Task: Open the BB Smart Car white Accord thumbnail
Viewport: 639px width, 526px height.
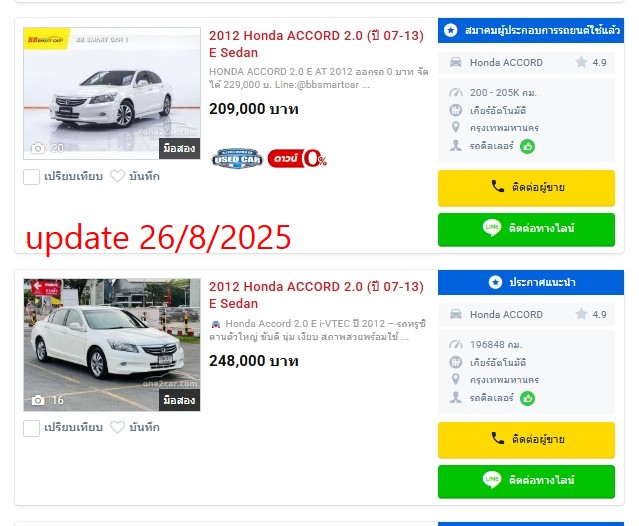Action: (112, 93)
